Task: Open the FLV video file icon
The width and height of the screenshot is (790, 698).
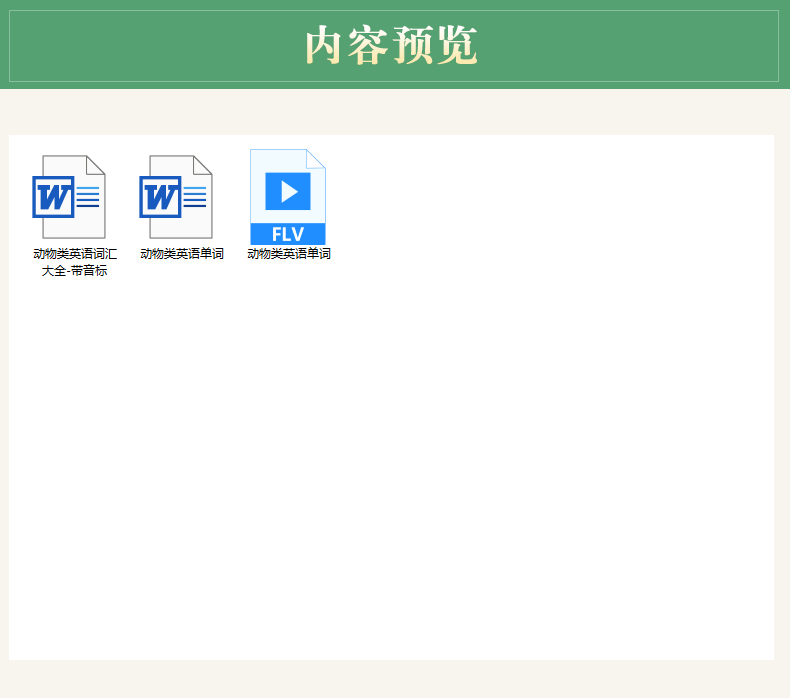Action: tap(288, 197)
